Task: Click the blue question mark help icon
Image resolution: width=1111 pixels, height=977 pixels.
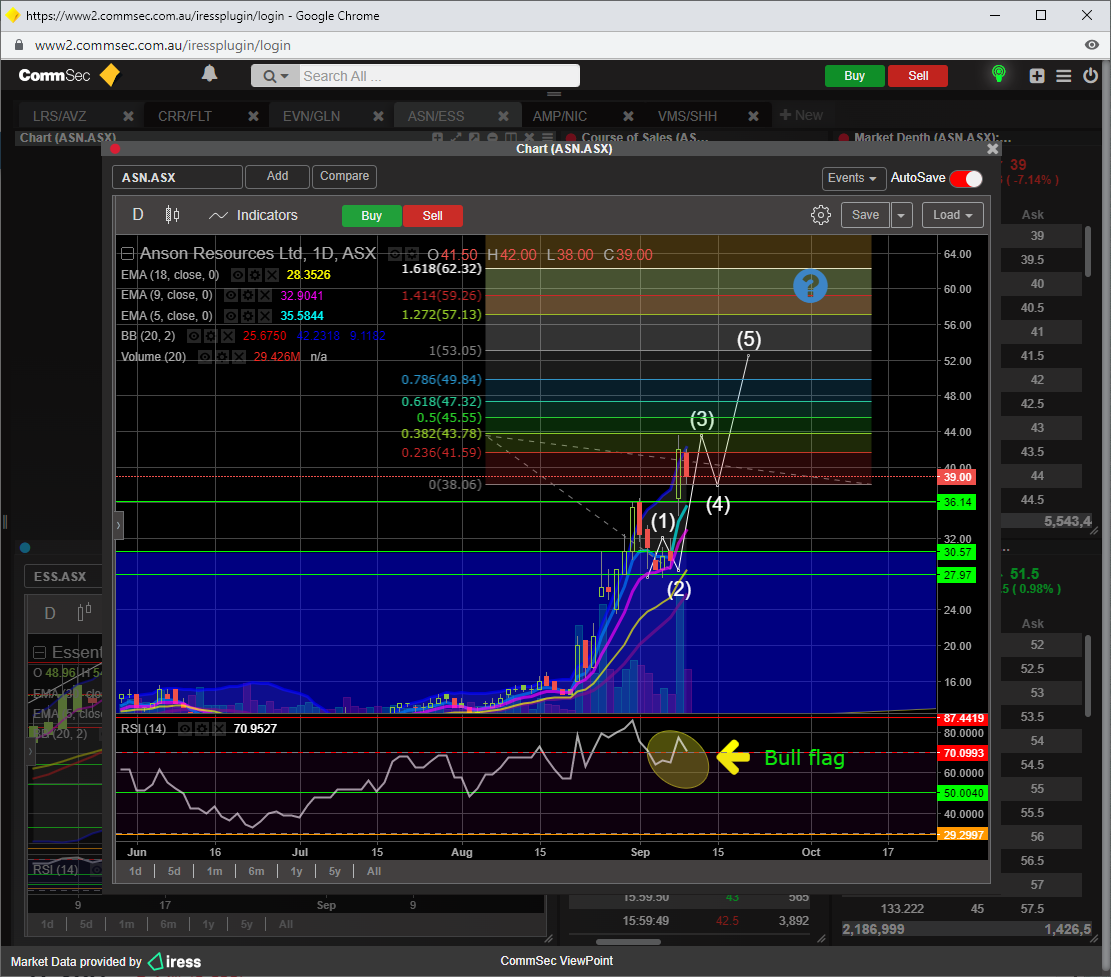Action: point(810,287)
